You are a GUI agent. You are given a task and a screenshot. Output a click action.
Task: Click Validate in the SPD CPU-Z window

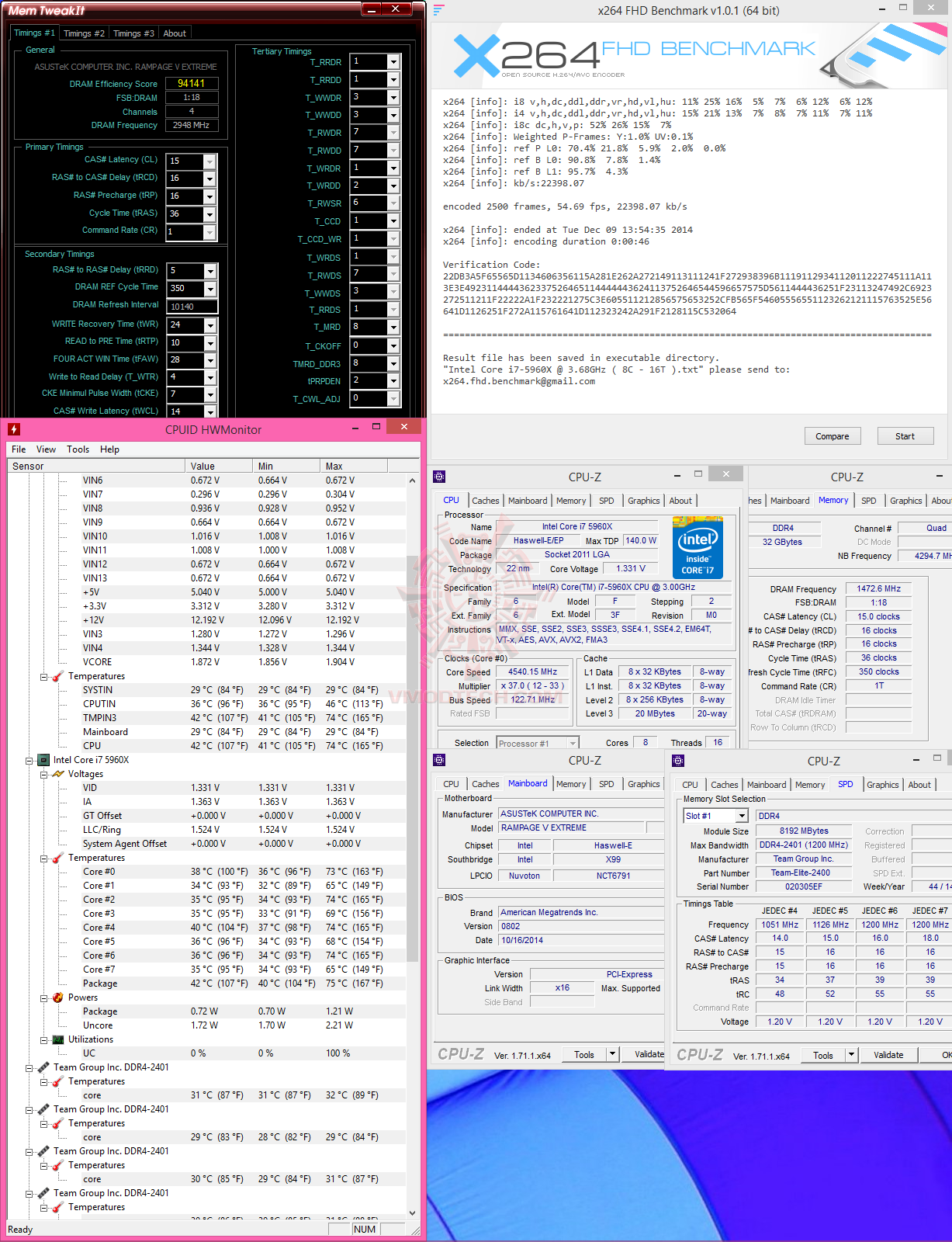[888, 1055]
